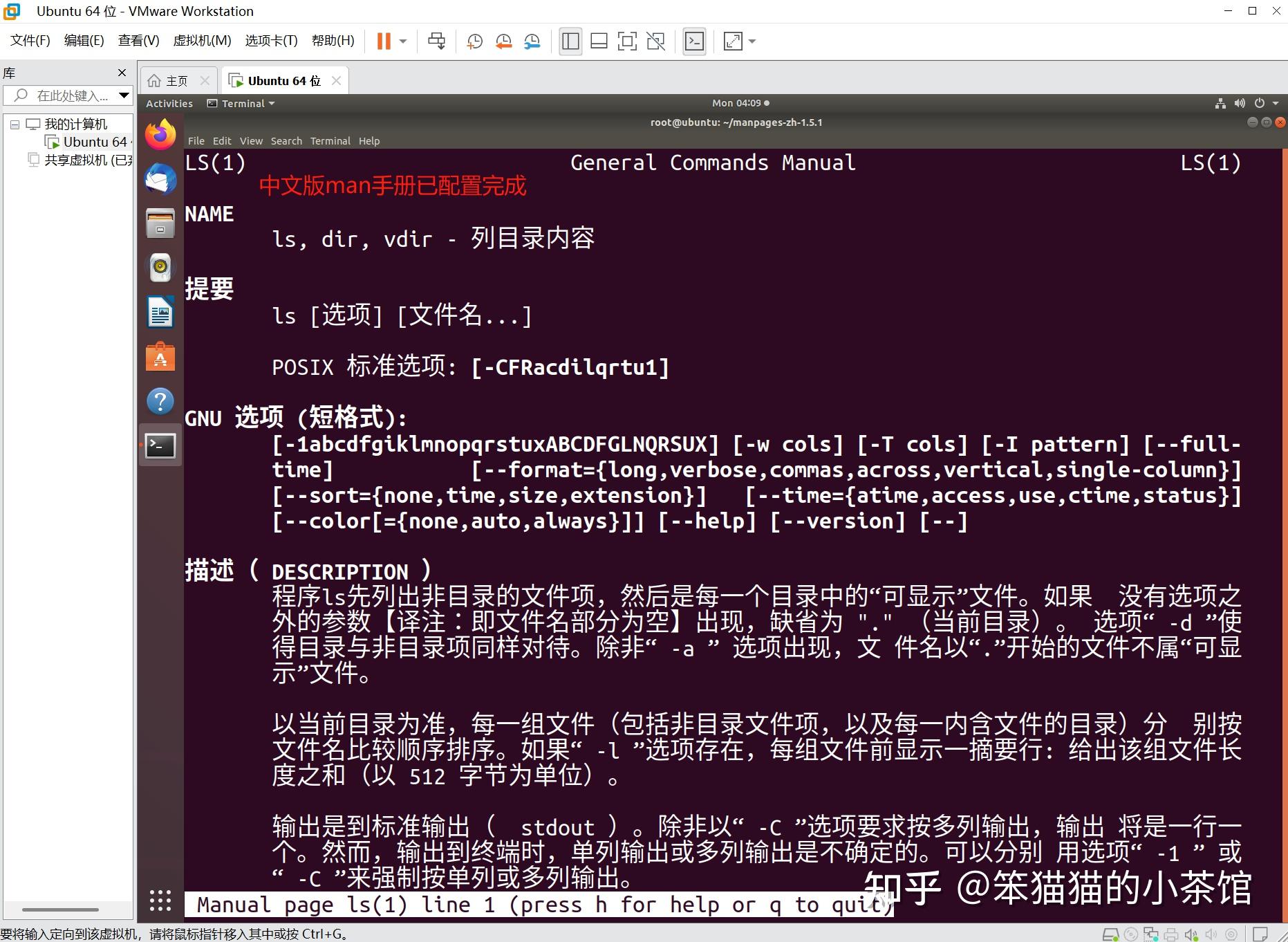The height and width of the screenshot is (942, 1288).
Task: Click the network adapter status icon
Action: pyautogui.click(x=1150, y=934)
